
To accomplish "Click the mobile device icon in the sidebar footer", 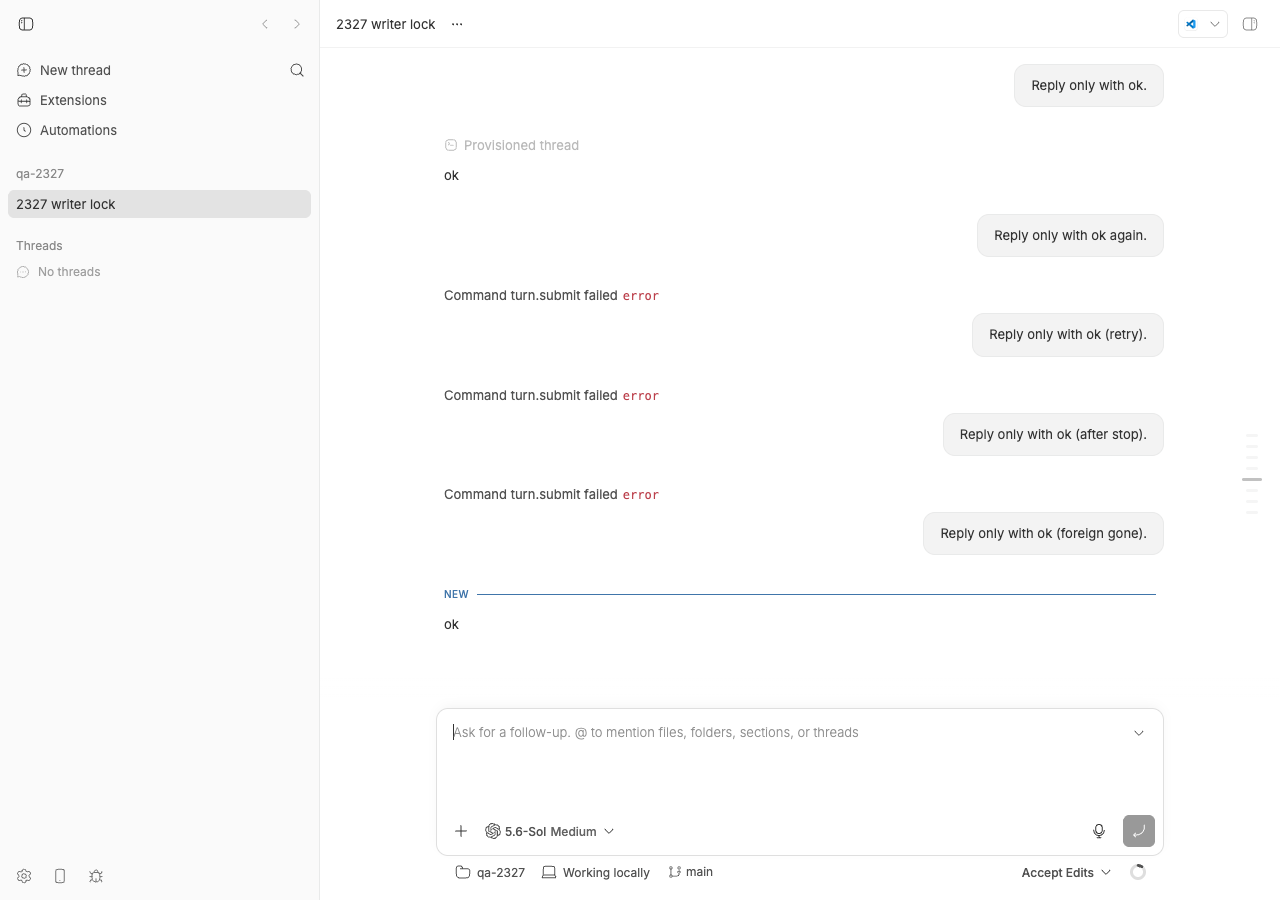I will click(60, 876).
